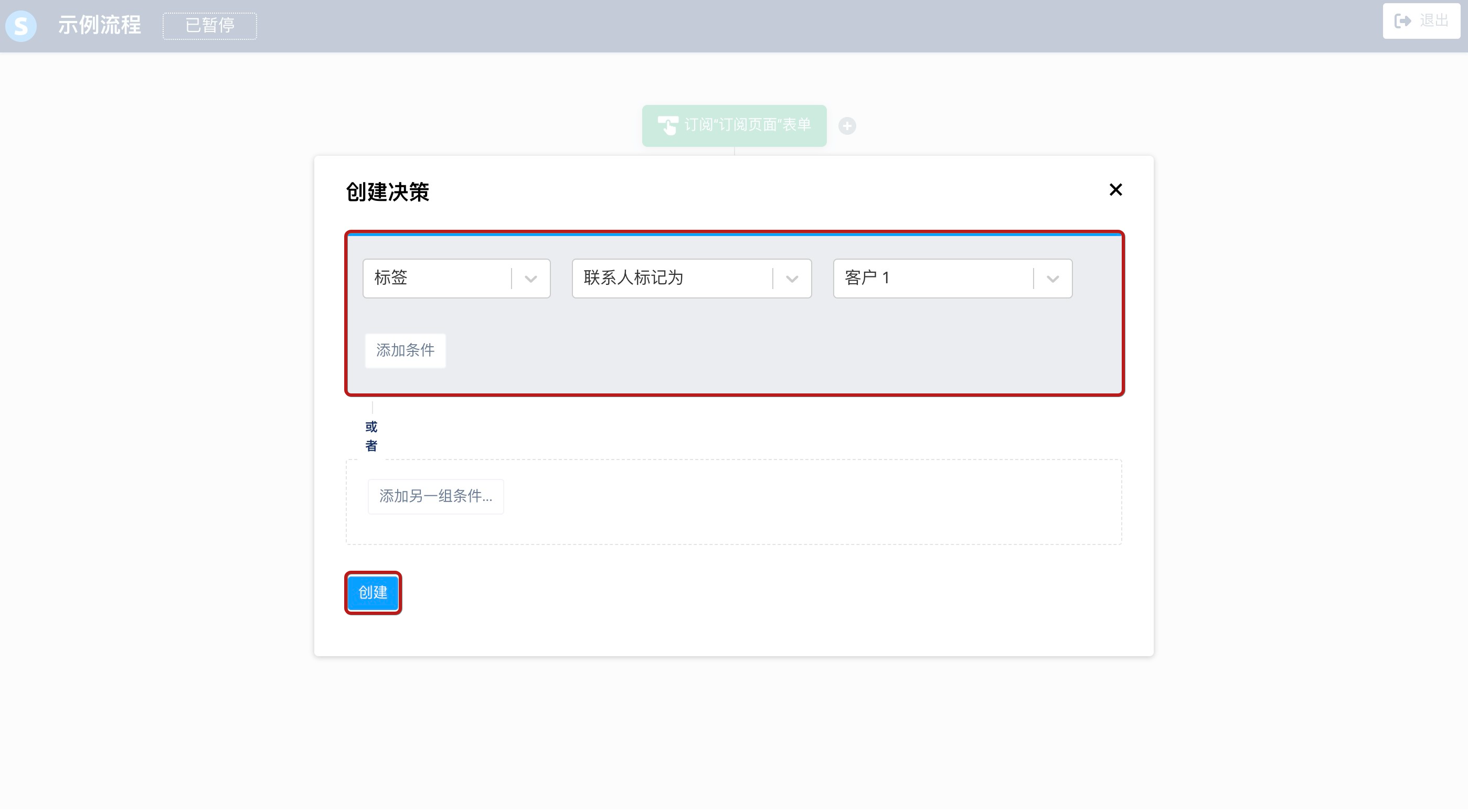1468x812 pixels.
Task: Click the 退出 button text
Action: coord(1434,21)
